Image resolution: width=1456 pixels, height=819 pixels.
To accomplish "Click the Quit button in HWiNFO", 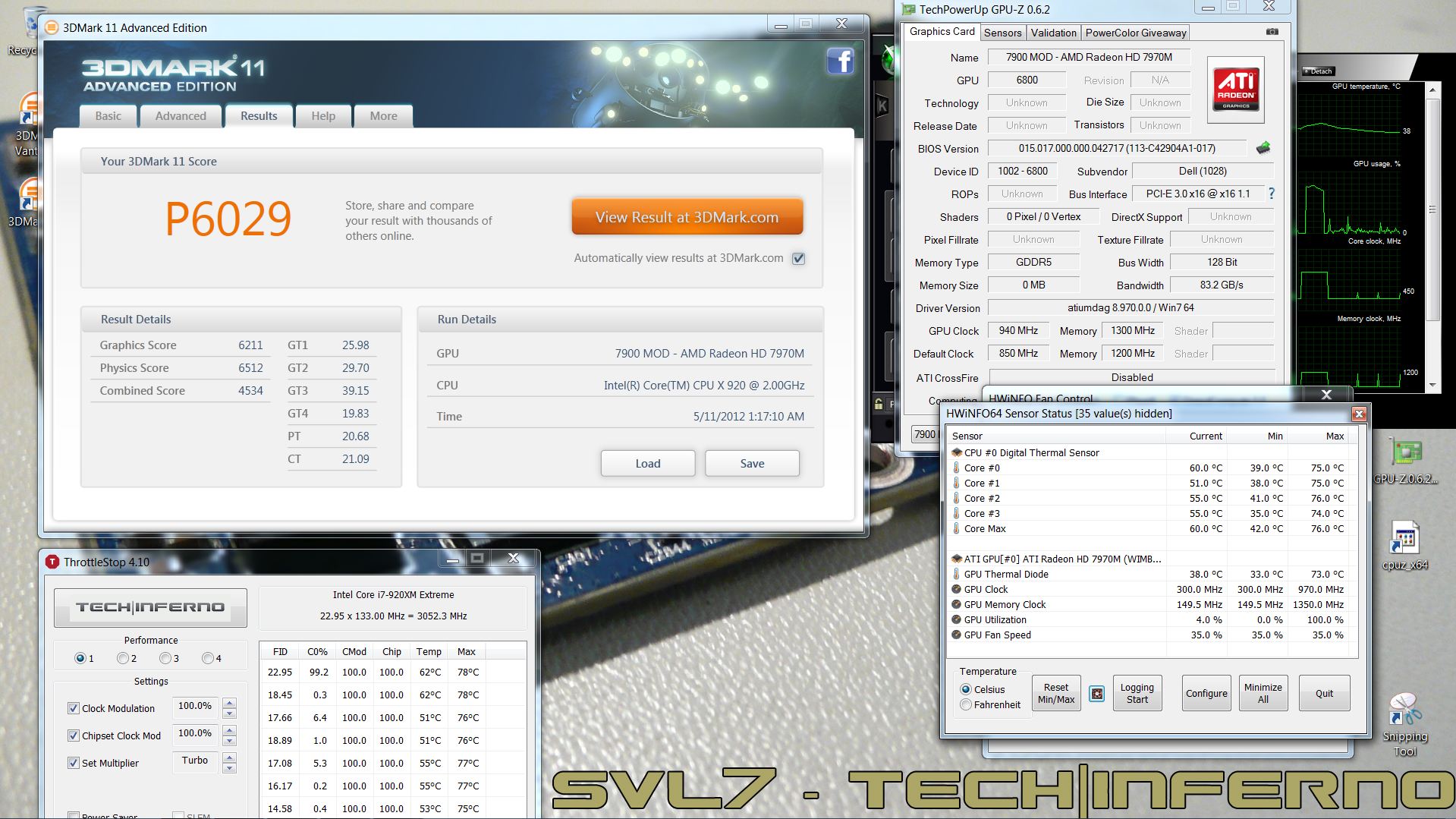I will tap(1324, 693).
